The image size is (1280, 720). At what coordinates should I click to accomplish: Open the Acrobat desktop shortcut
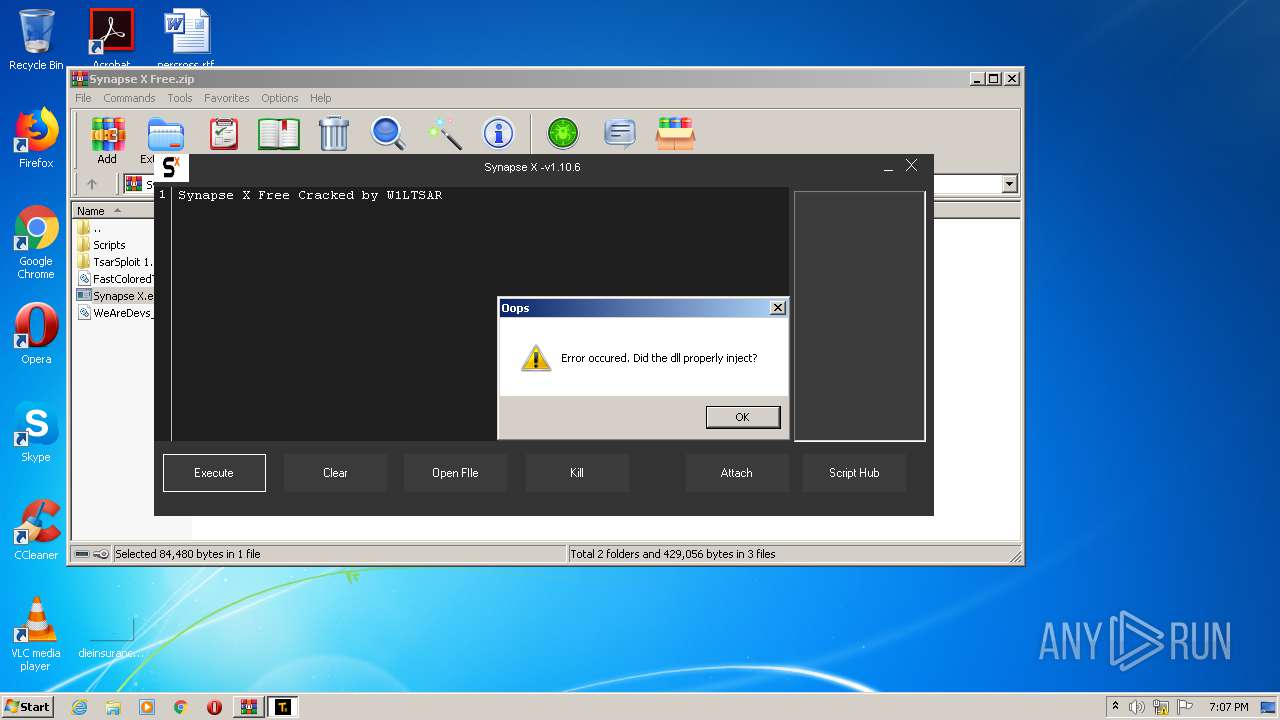coord(111,40)
